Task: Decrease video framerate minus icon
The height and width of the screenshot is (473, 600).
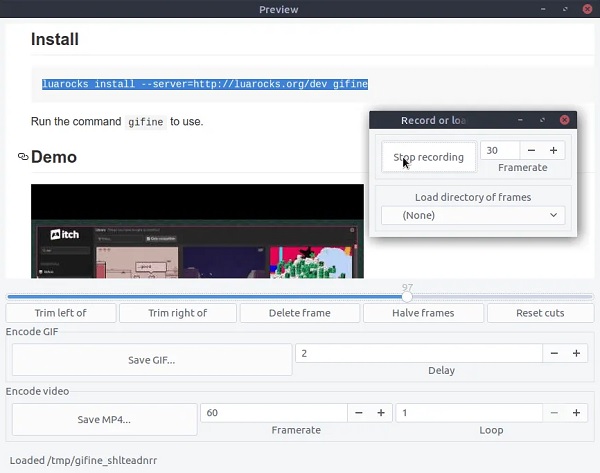Action: [x=359, y=413]
